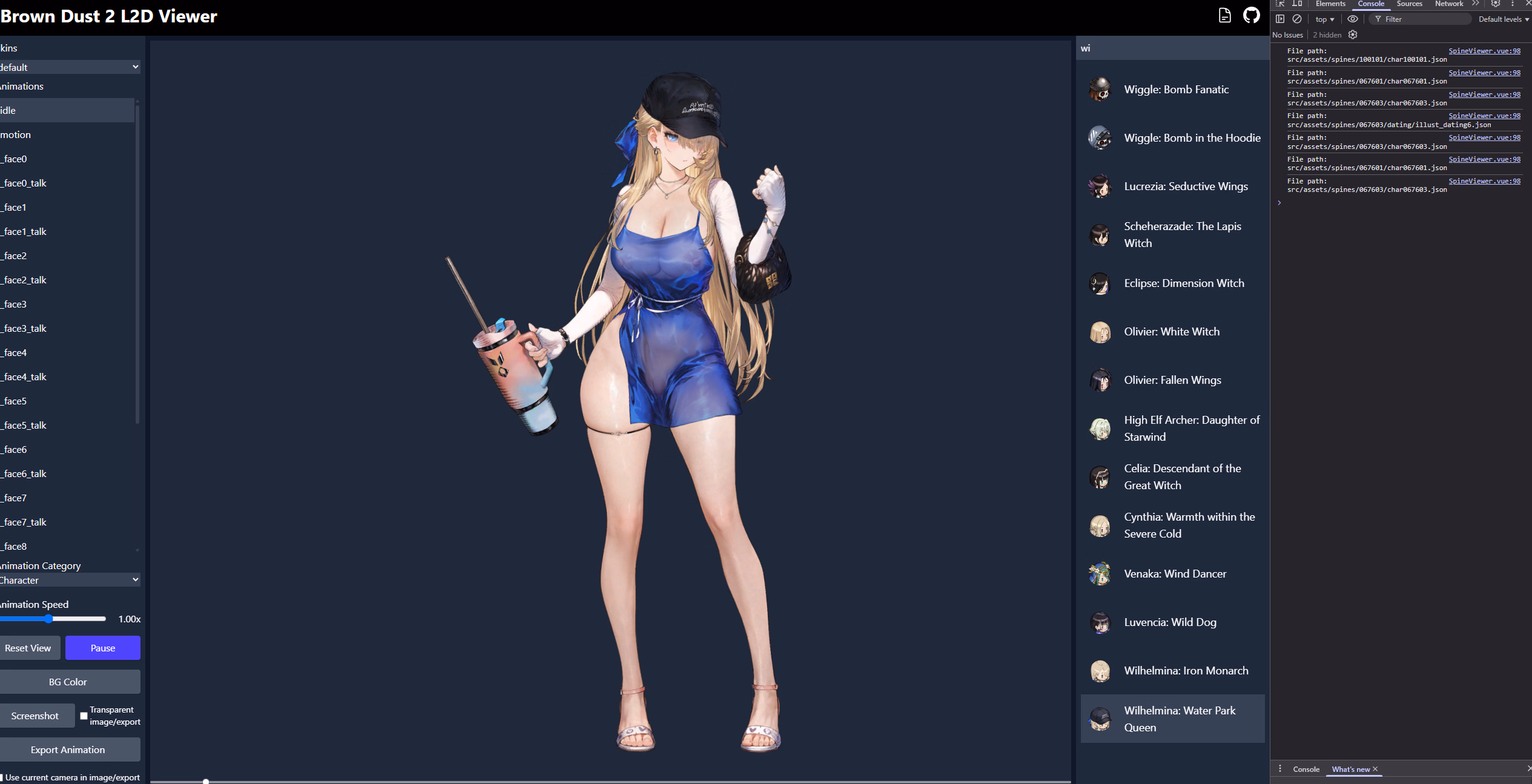Open the DevTools drawer three-dot menu
This screenshot has height=784, width=1532.
point(1280,769)
